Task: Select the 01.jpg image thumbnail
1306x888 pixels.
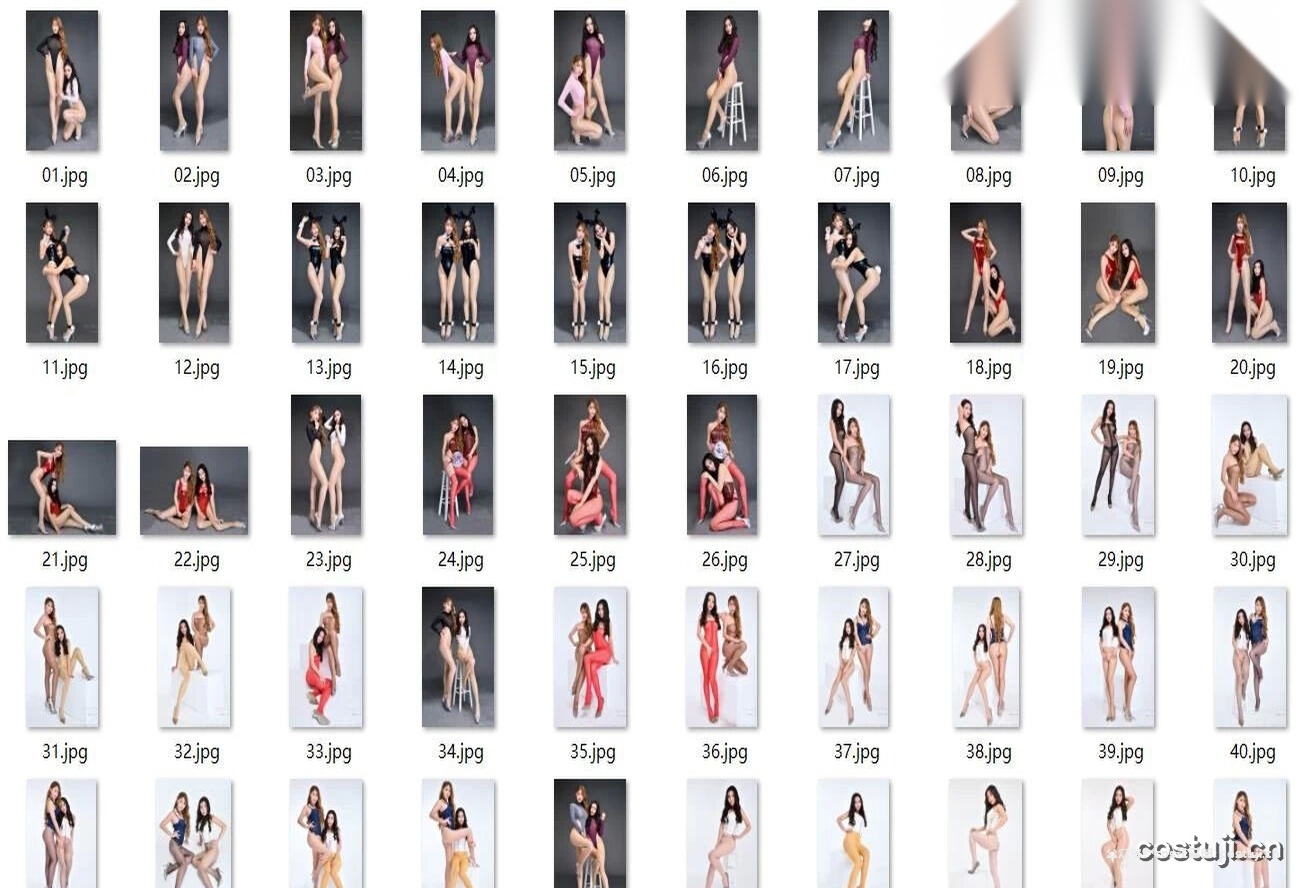Action: point(62,81)
